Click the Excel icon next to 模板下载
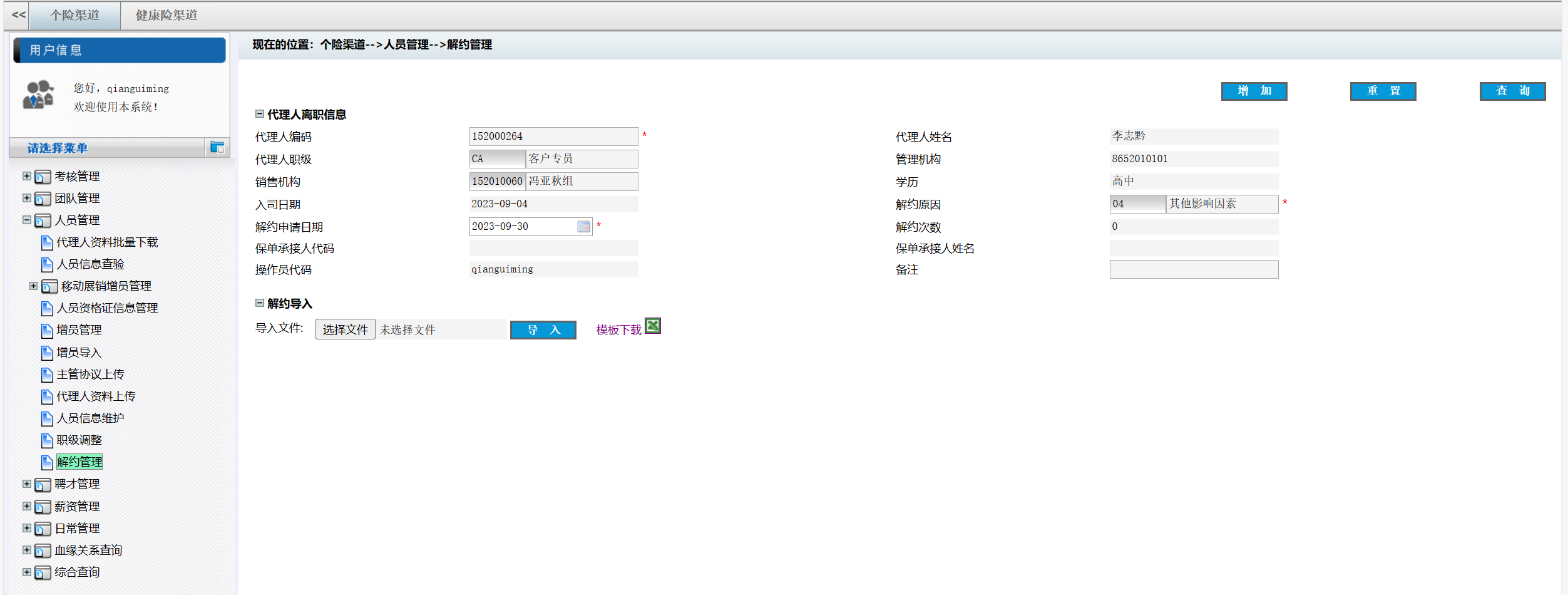 click(653, 326)
